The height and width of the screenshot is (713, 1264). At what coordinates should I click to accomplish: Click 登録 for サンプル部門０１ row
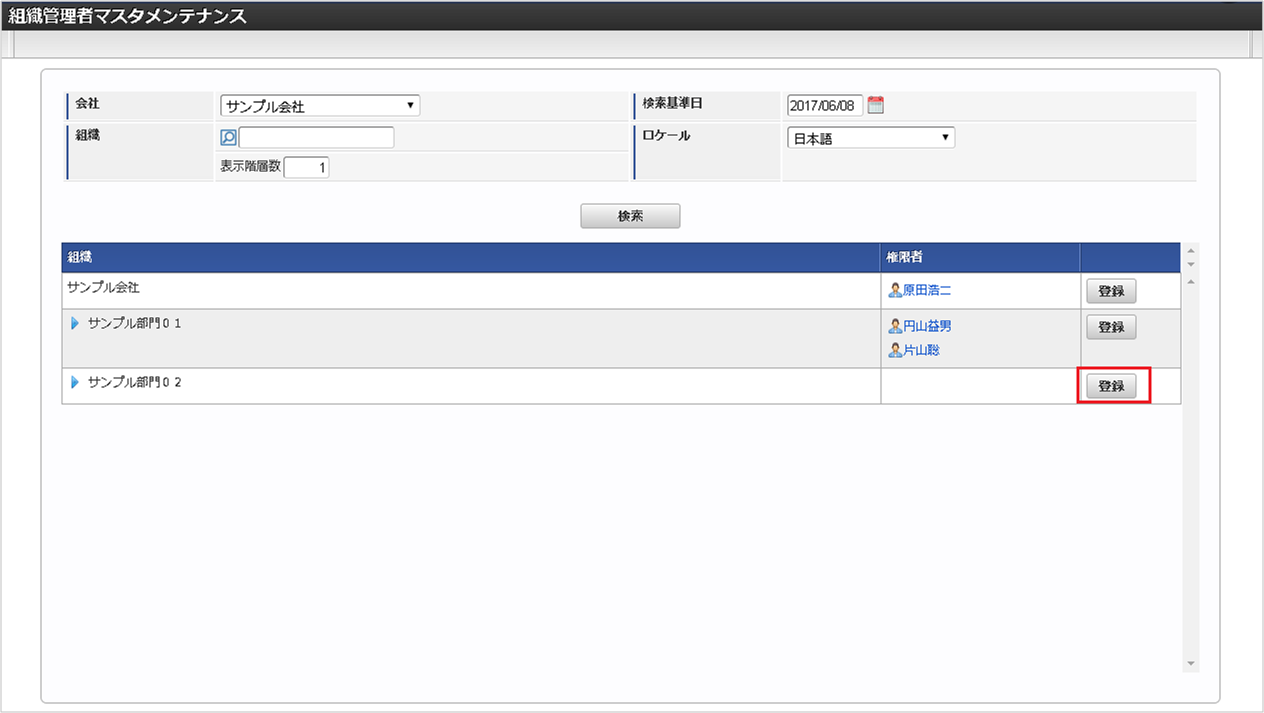[x=1111, y=327]
